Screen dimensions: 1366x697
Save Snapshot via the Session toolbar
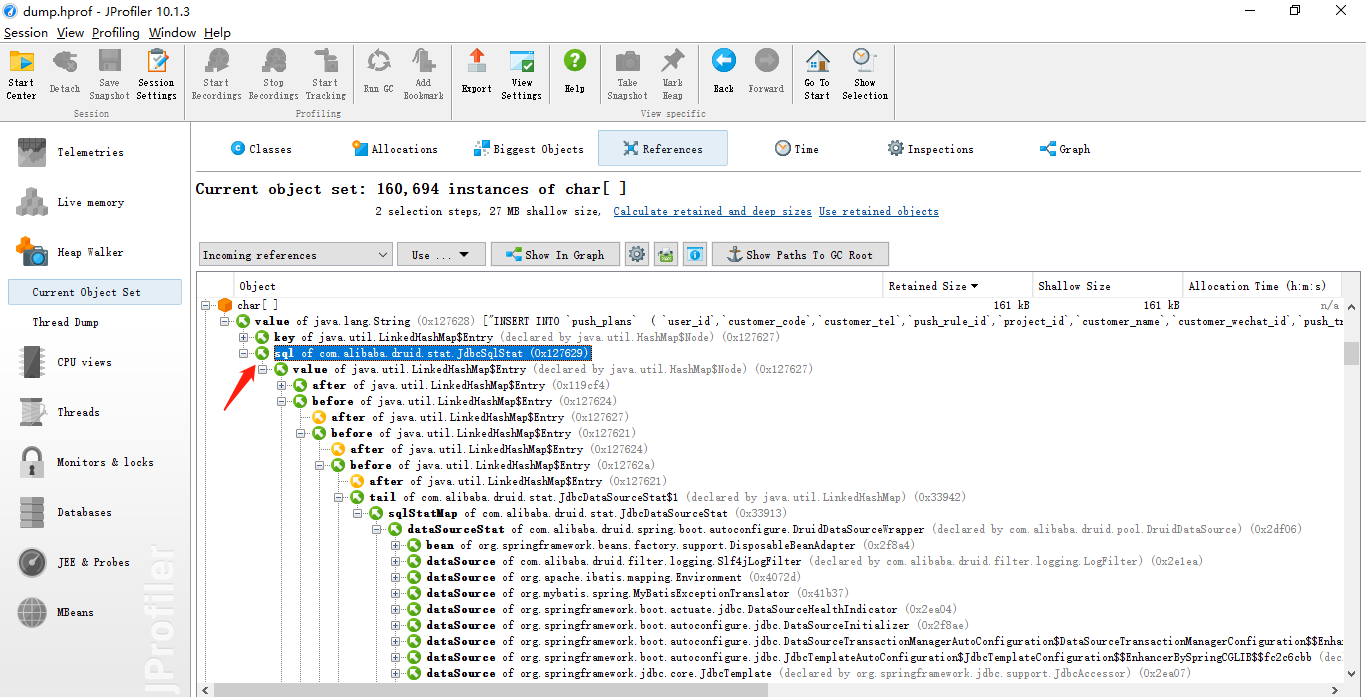pos(109,70)
